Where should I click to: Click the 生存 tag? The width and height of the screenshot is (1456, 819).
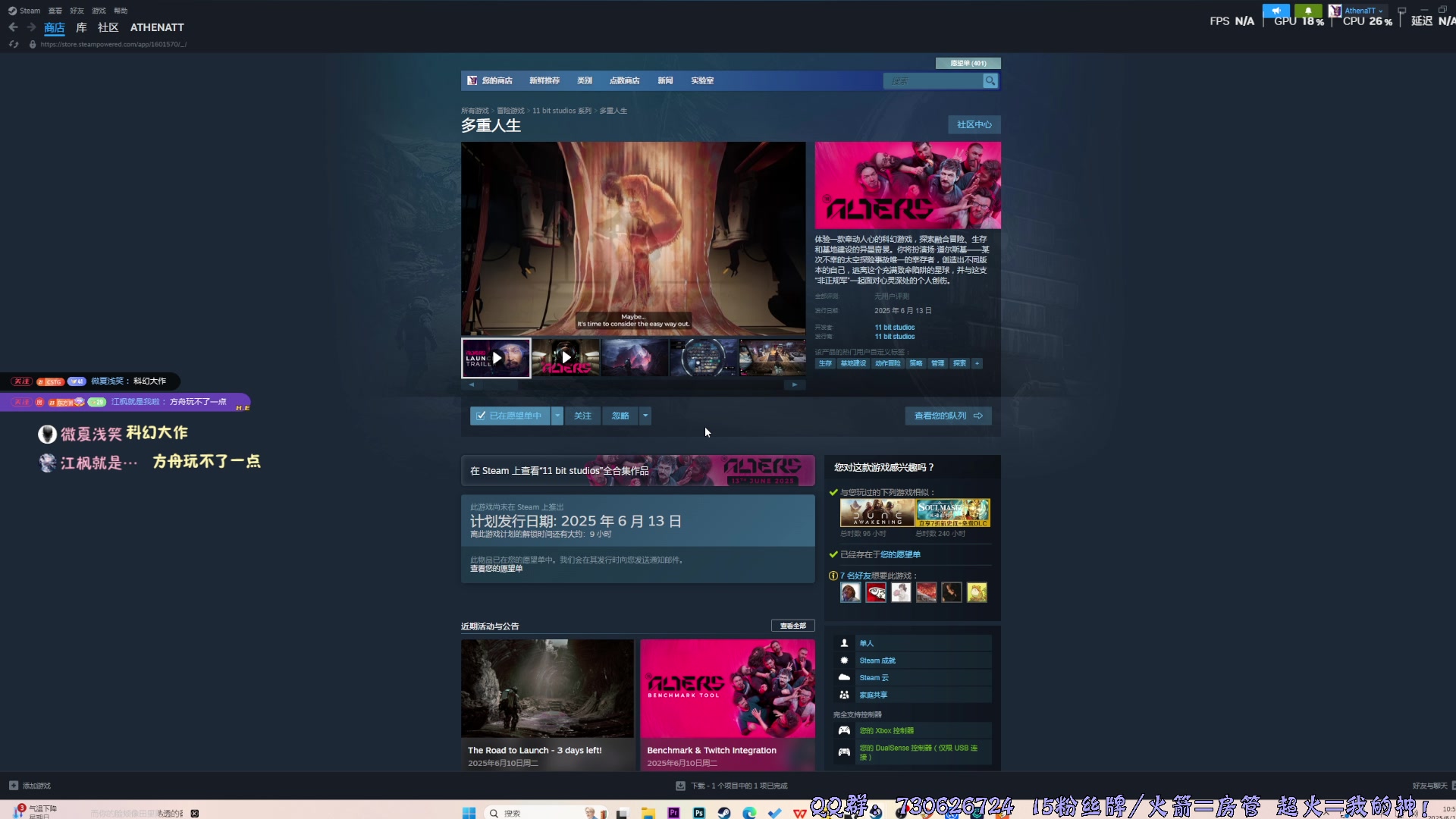(x=825, y=363)
